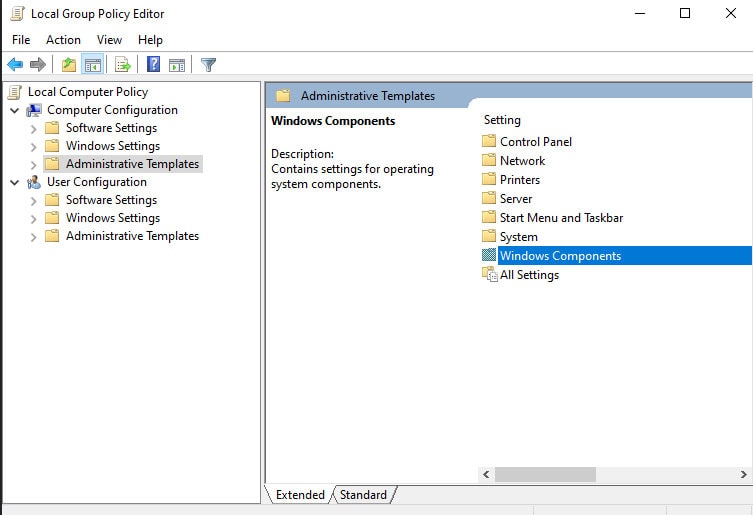Click the All Settings icon
The image size is (753, 515).
point(489,274)
